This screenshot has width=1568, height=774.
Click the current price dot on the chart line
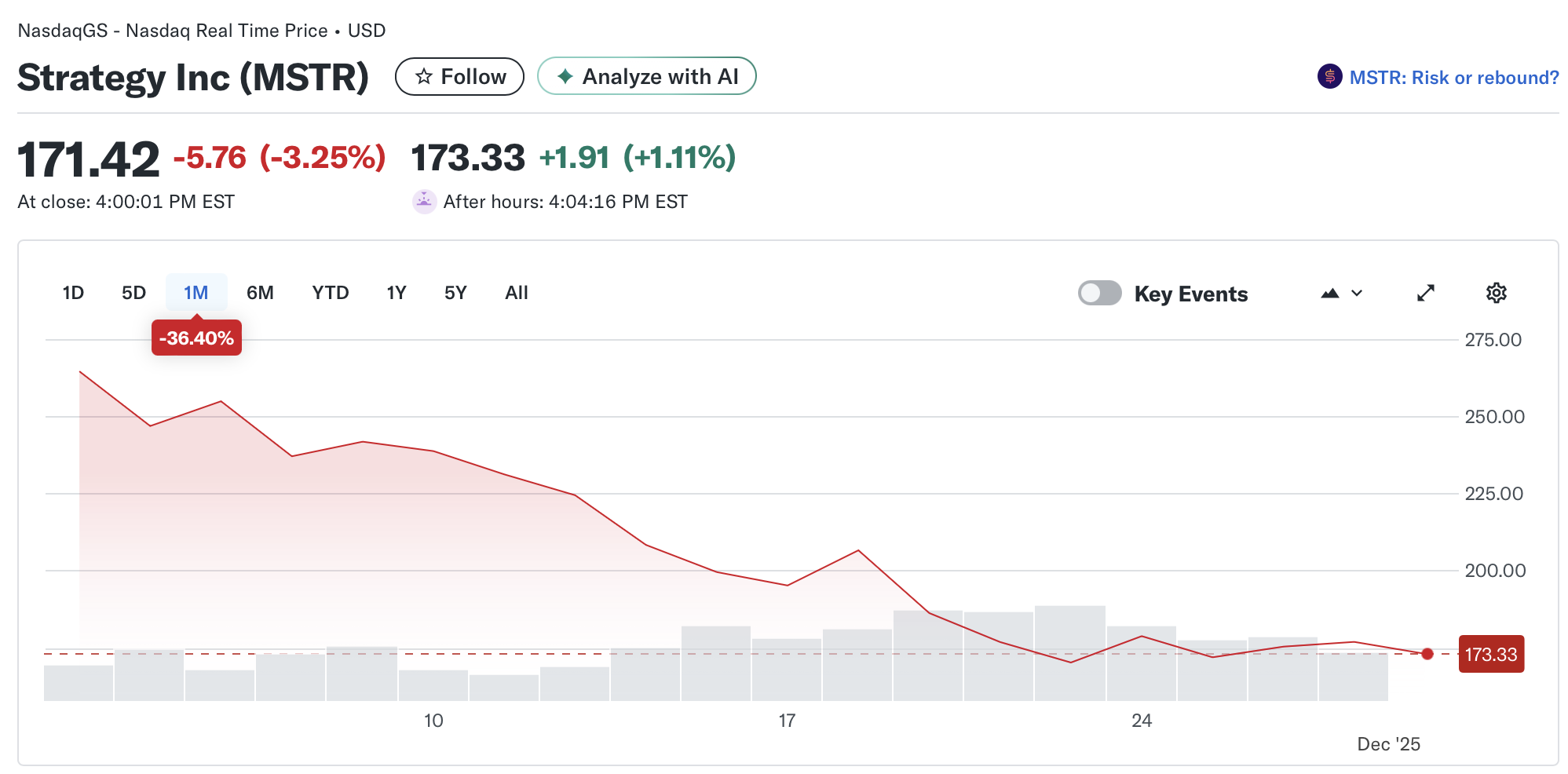(x=1427, y=652)
